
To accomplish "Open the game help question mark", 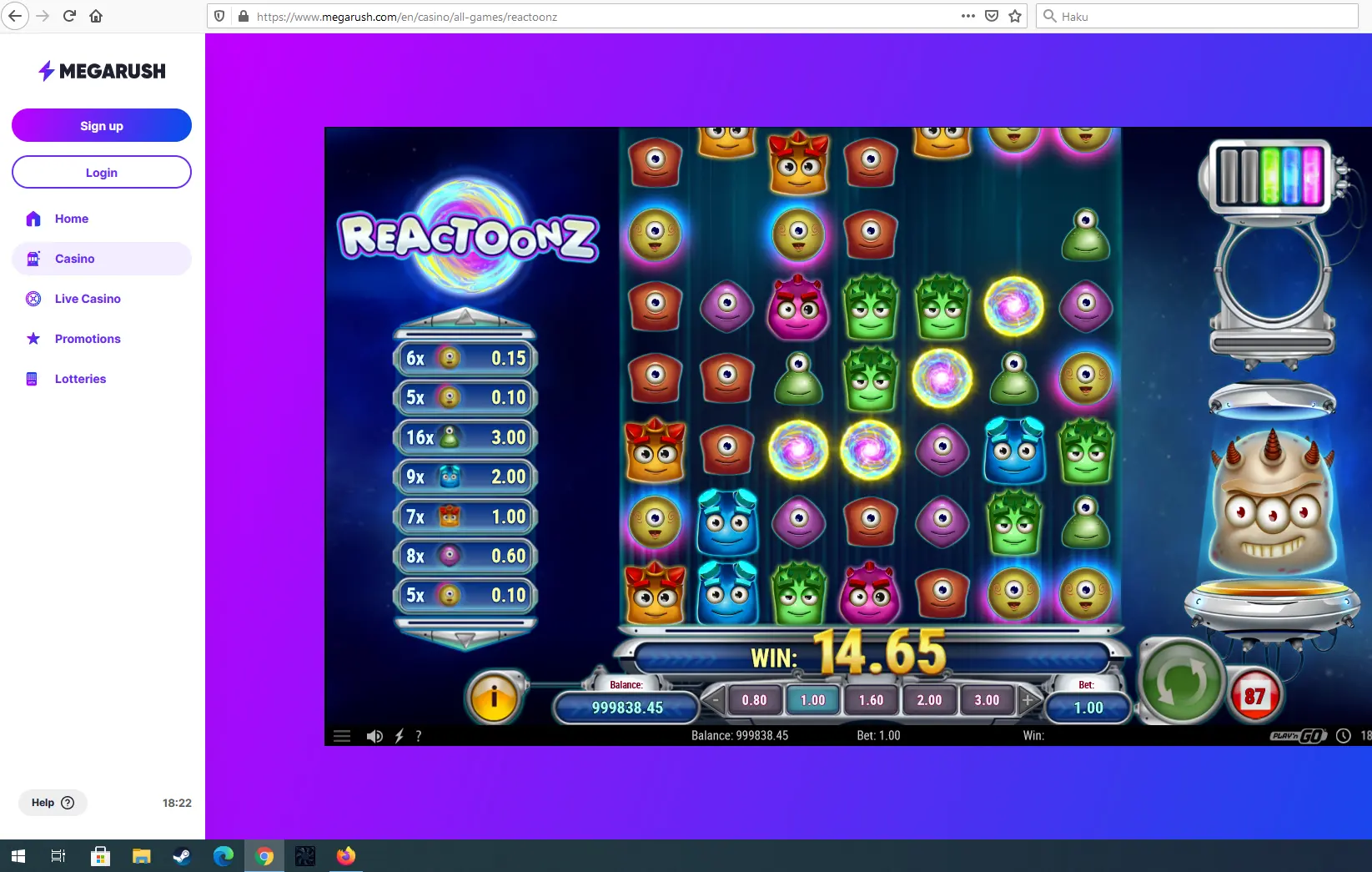I will tap(419, 736).
